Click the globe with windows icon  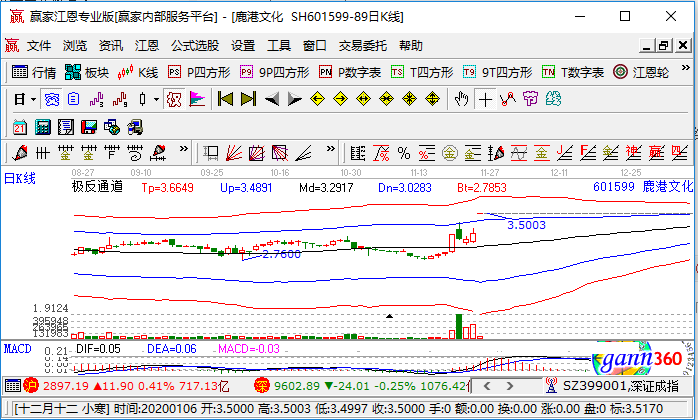112,128
